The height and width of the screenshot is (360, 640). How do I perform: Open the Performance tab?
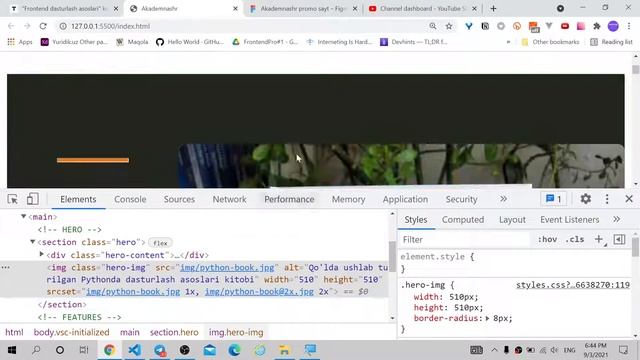coord(289,199)
